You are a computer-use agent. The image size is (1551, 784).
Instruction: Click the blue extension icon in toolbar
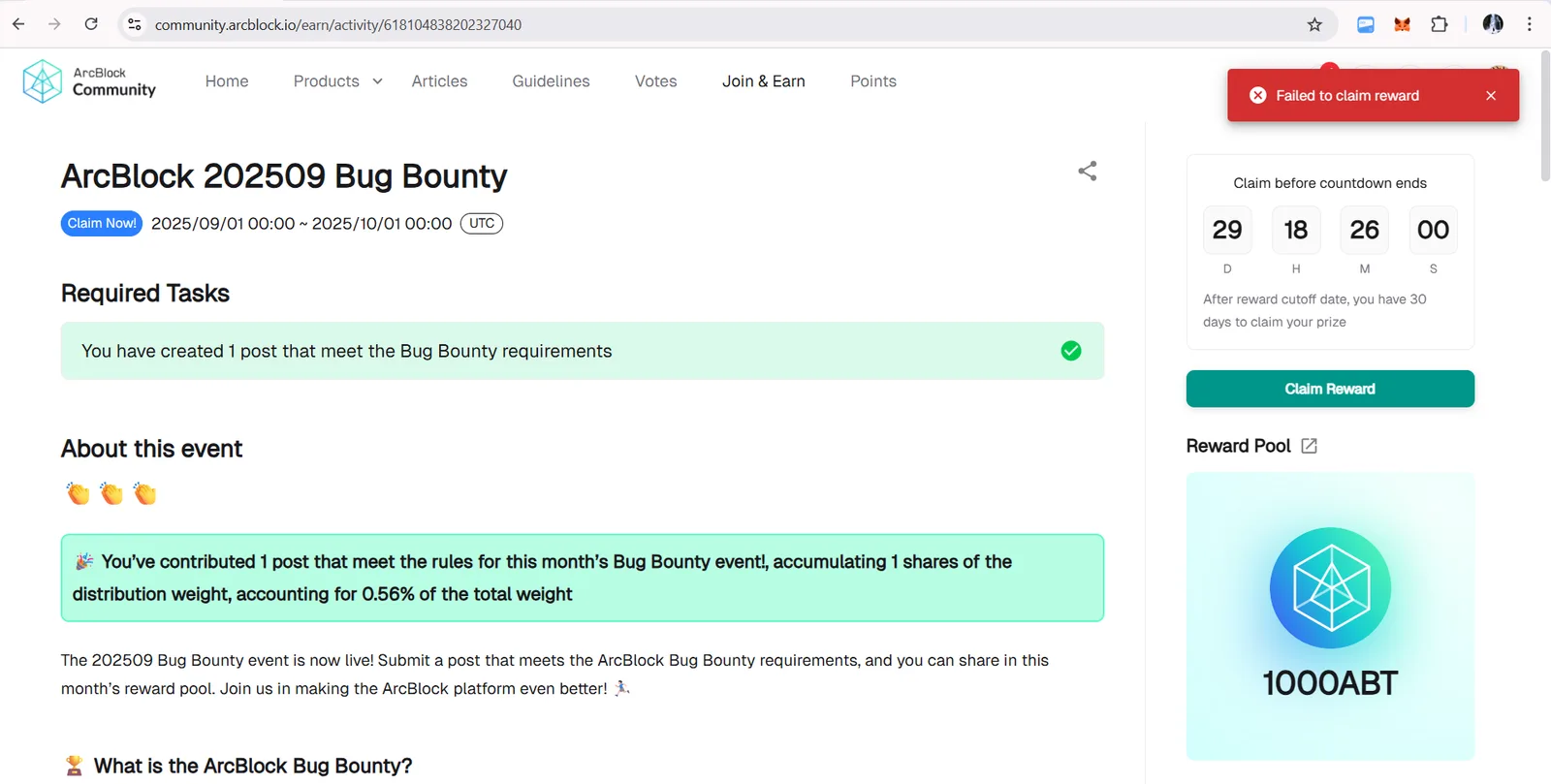click(1365, 24)
